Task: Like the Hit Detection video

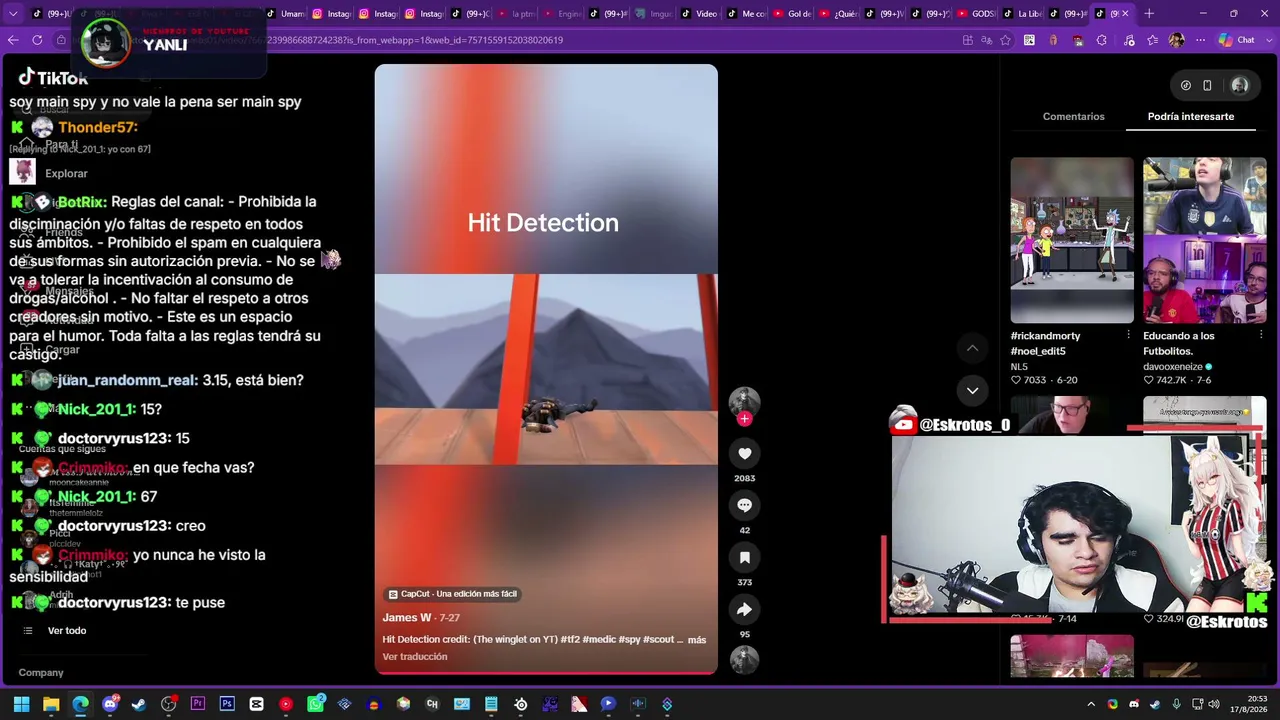Action: 744,454
